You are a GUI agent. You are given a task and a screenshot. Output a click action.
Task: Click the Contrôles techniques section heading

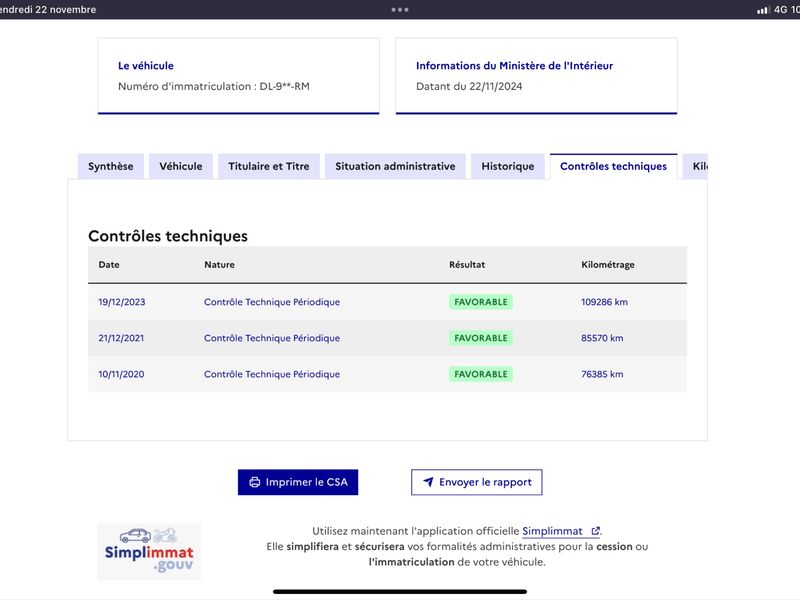168,236
